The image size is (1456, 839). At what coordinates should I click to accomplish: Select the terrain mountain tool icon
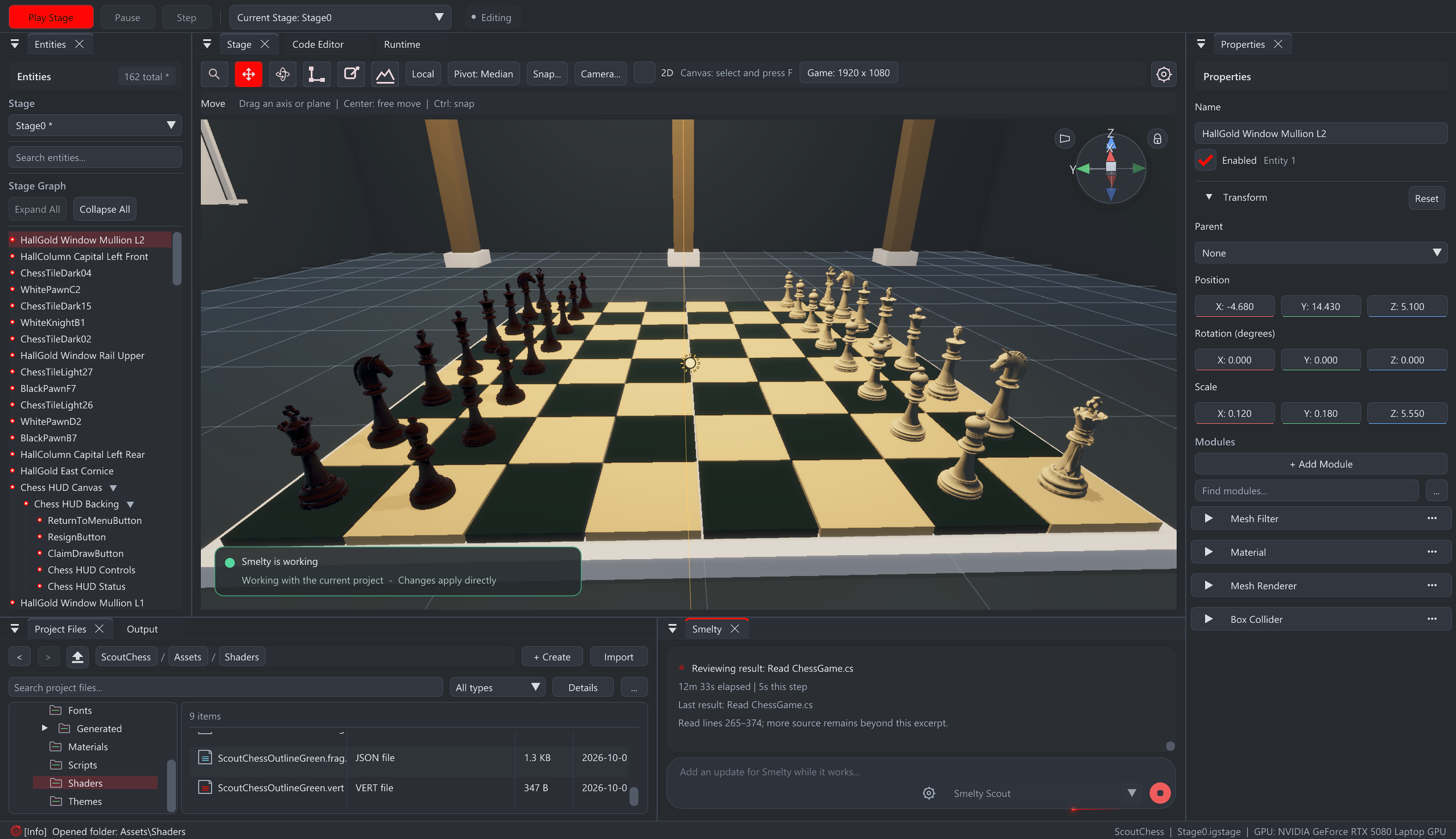385,74
